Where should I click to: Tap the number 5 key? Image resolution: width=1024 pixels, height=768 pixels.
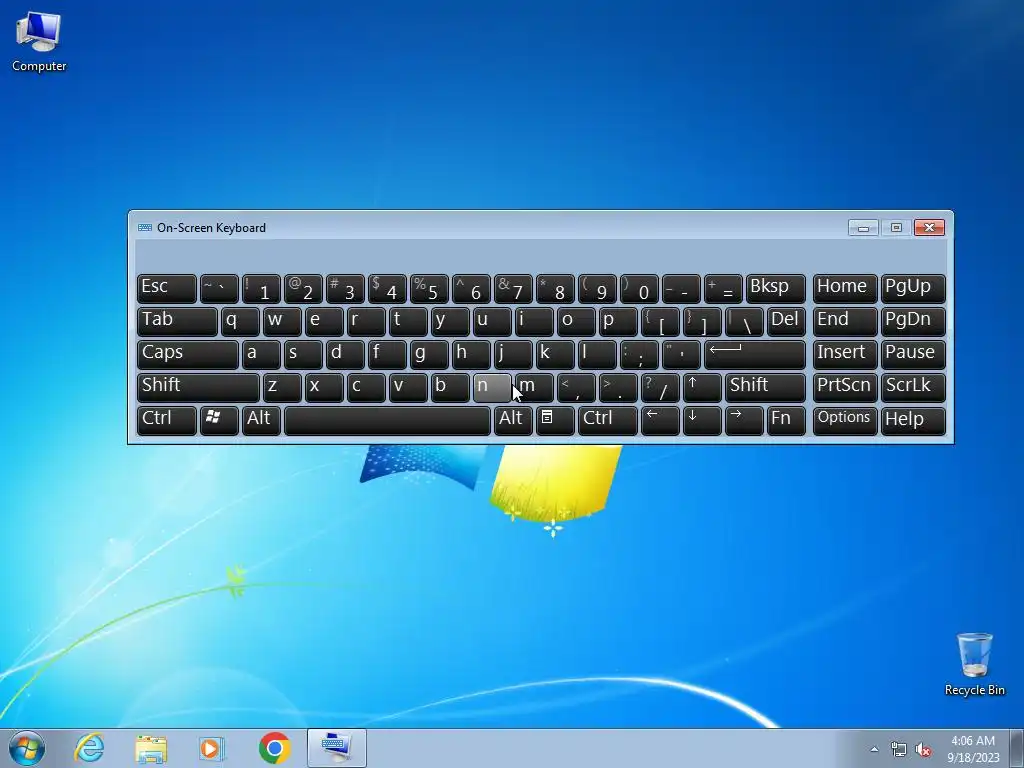pyautogui.click(x=429, y=289)
